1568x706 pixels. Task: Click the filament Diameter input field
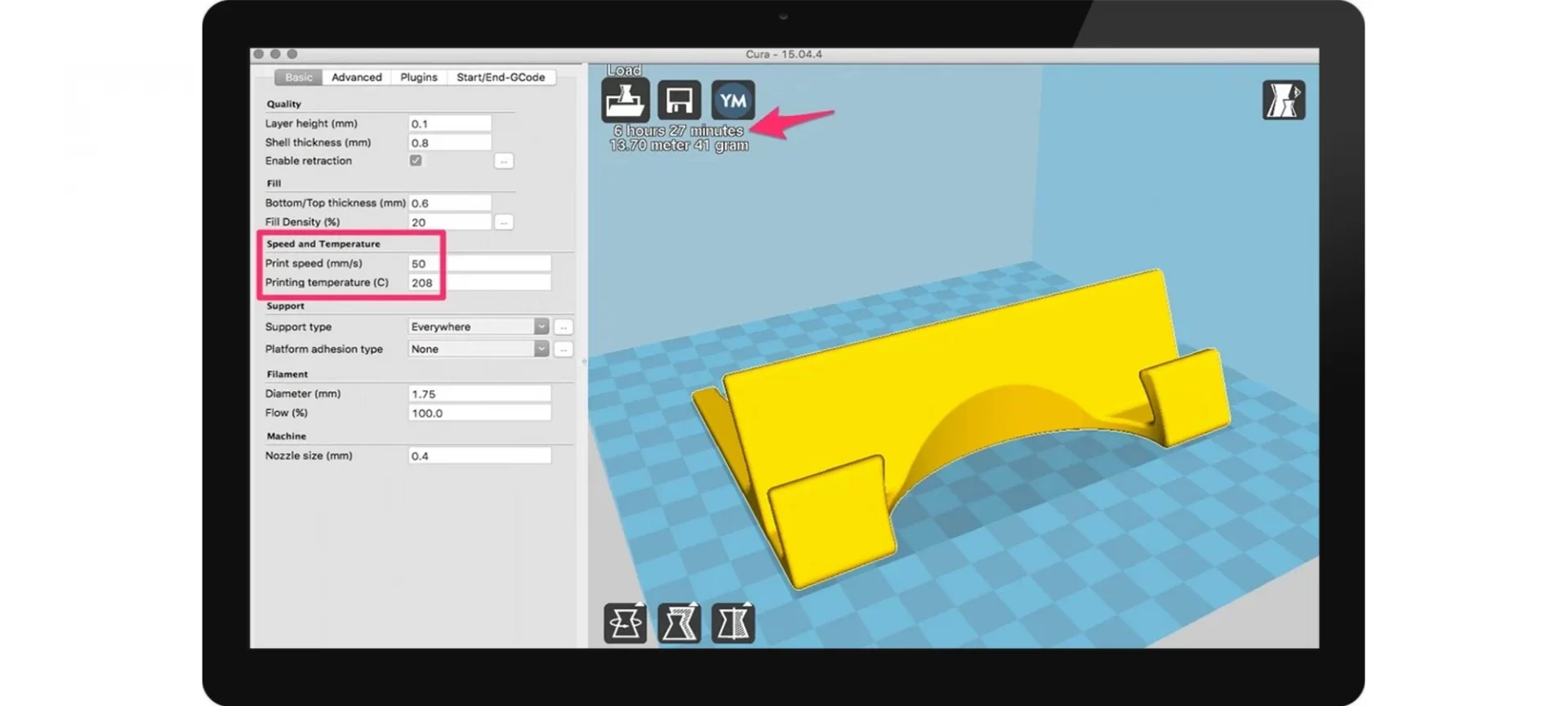[x=479, y=394]
